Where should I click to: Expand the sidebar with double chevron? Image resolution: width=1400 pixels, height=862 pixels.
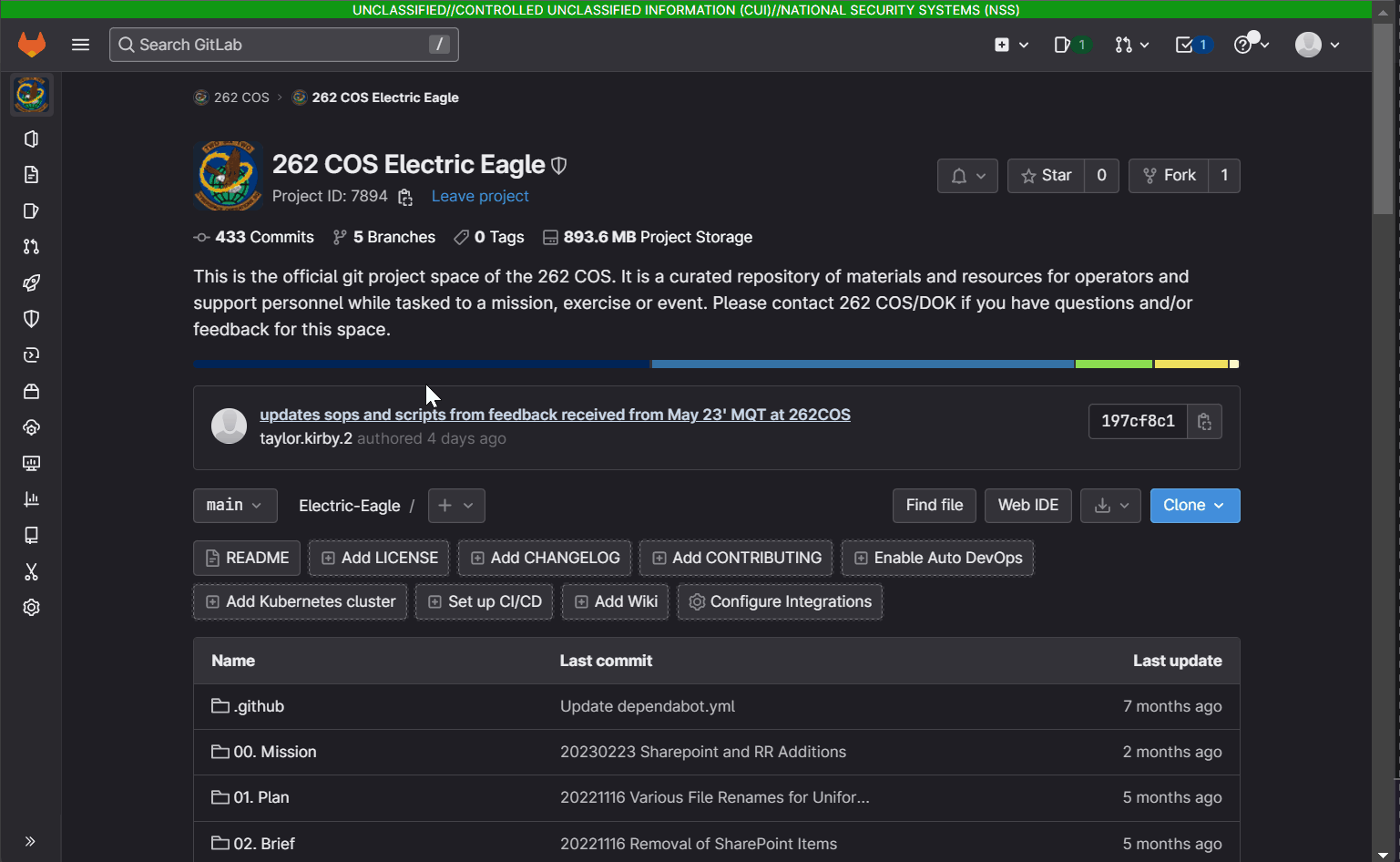tap(30, 841)
